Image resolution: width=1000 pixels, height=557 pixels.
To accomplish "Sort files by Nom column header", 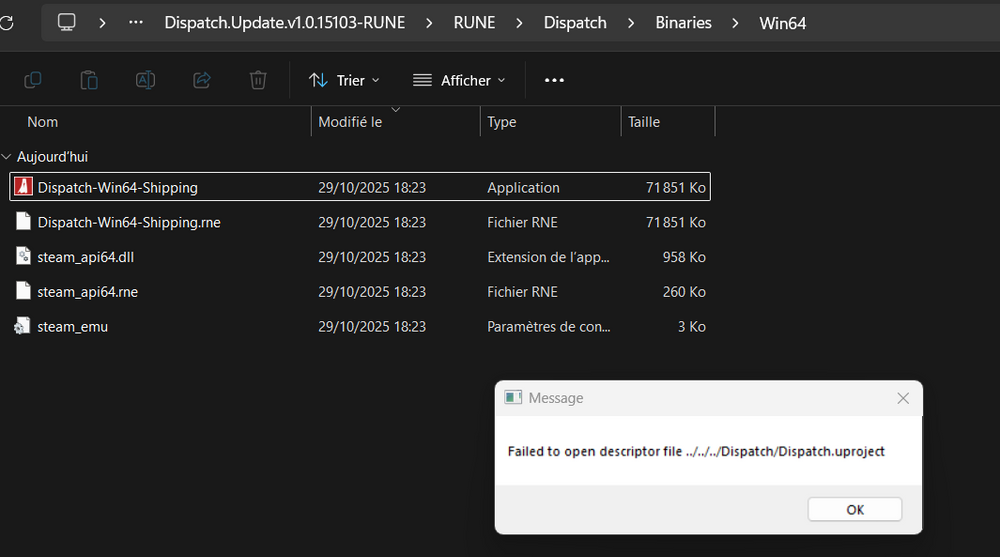I will pos(43,122).
